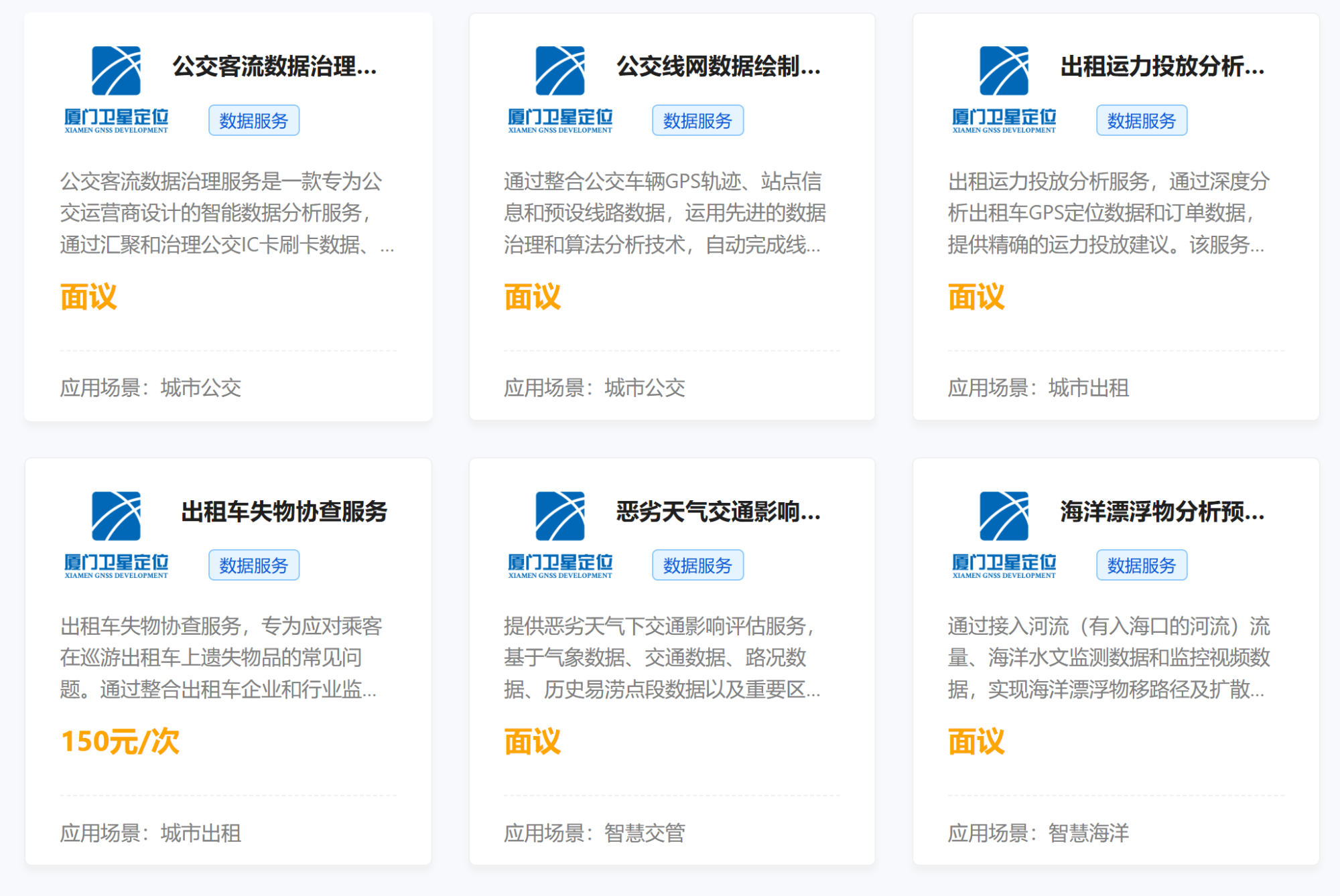Open 出租车失物协查服务 title
1340x896 pixels.
pyautogui.click(x=284, y=512)
